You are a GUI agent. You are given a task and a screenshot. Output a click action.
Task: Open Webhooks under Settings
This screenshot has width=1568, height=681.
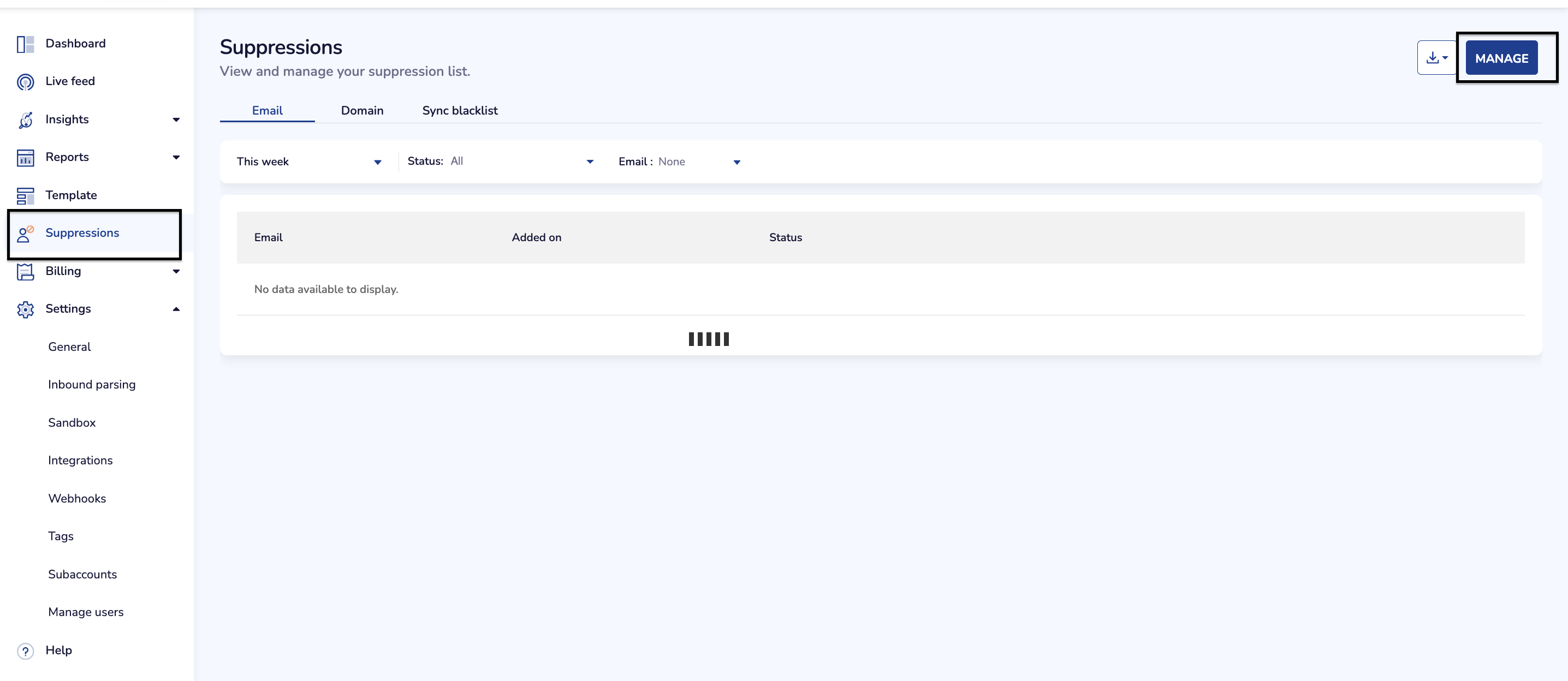pyautogui.click(x=76, y=498)
